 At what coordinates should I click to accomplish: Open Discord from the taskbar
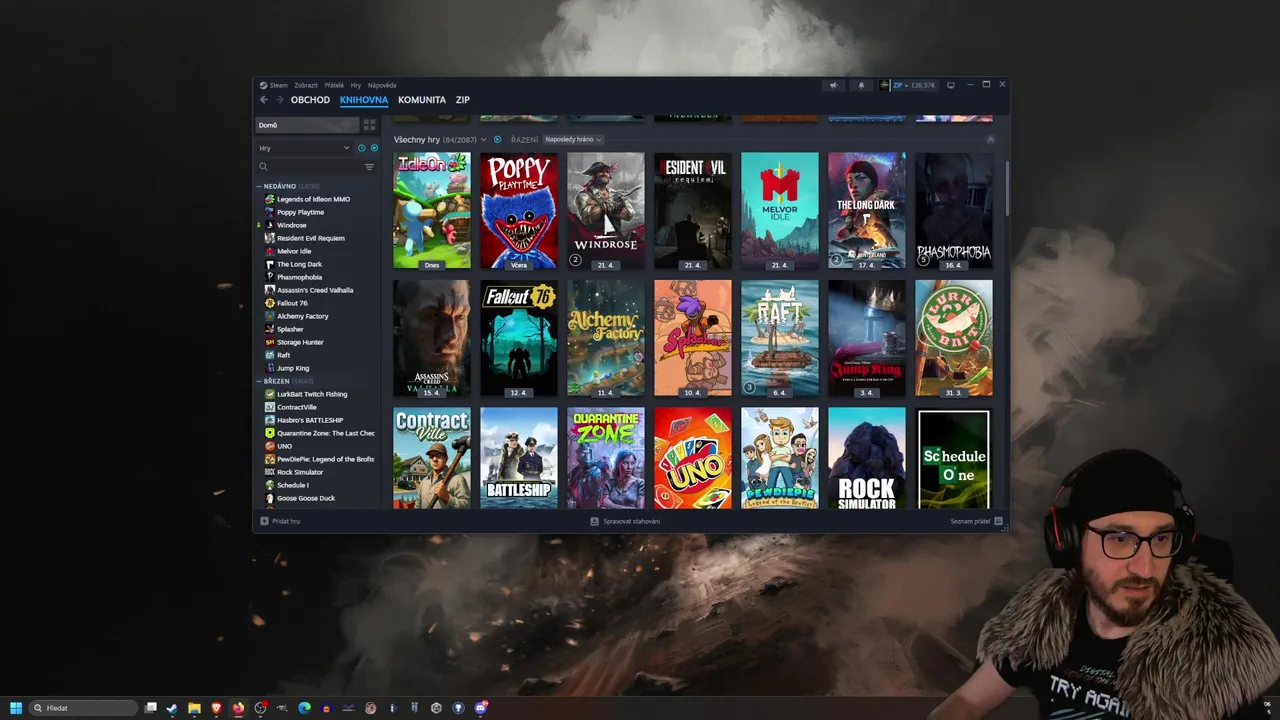click(x=481, y=708)
